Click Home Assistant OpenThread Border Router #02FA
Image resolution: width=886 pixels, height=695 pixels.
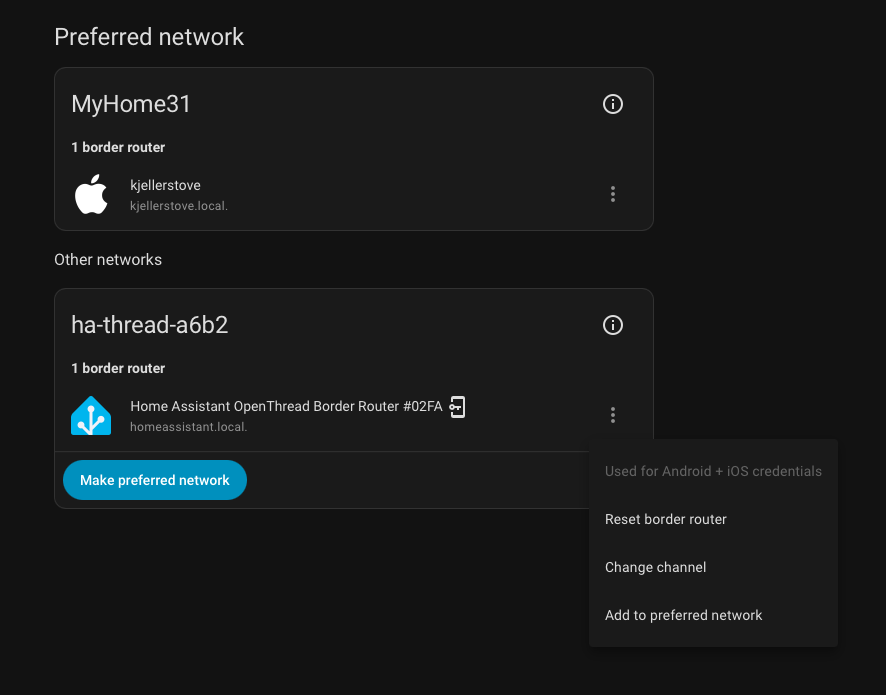(x=286, y=406)
